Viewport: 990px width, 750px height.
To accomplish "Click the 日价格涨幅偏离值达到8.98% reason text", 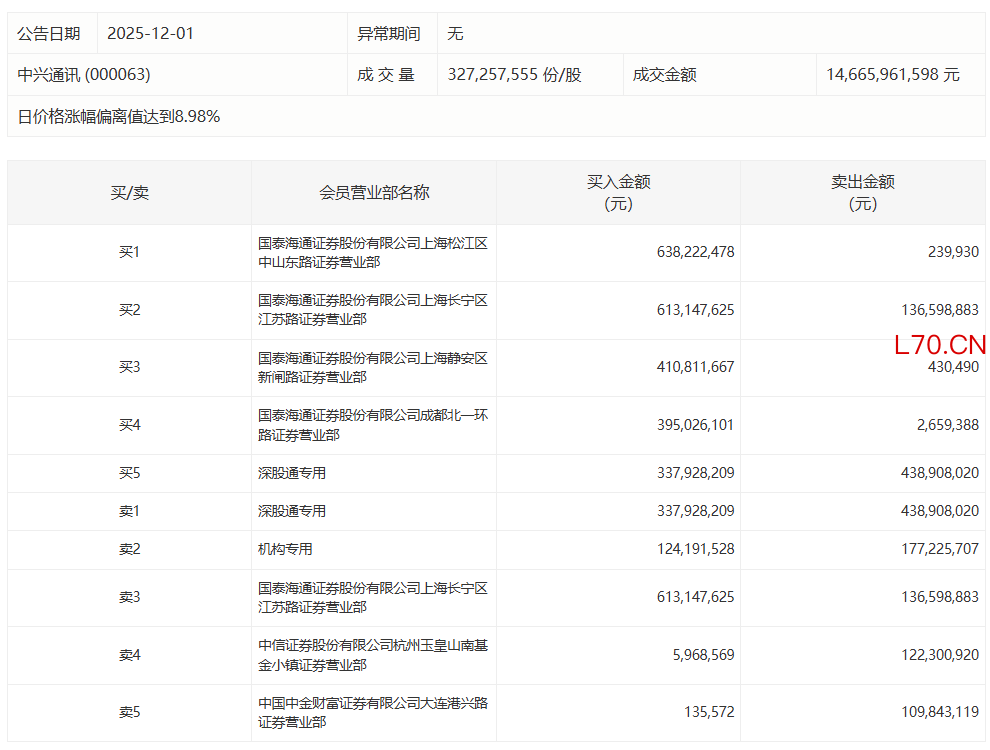I will click(x=119, y=117).
